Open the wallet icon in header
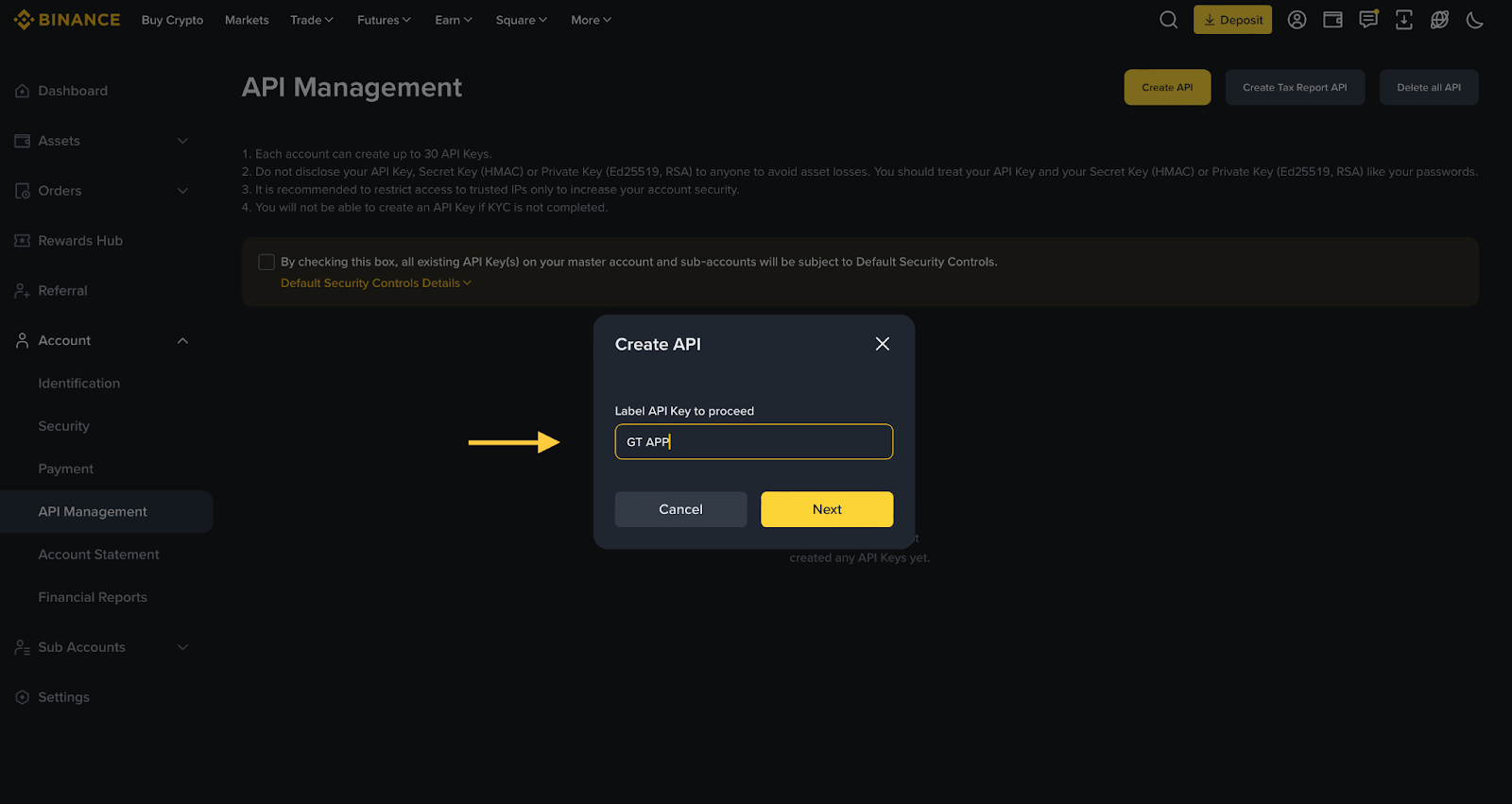Viewport: 1512px width, 804px height. click(x=1332, y=20)
